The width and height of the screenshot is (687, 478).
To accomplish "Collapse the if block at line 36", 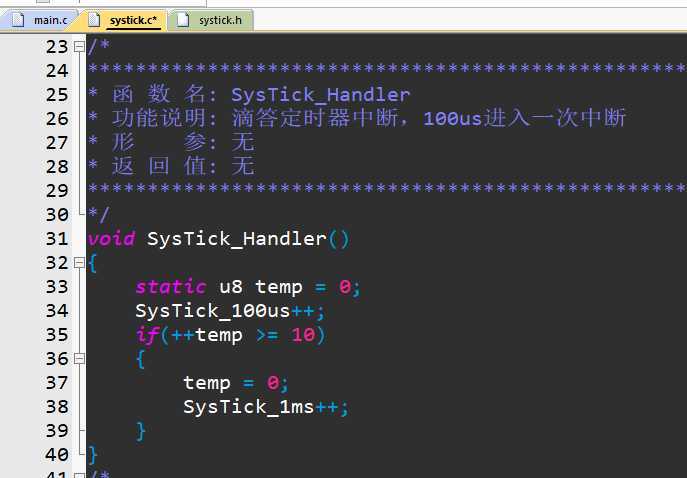I will (x=79, y=358).
